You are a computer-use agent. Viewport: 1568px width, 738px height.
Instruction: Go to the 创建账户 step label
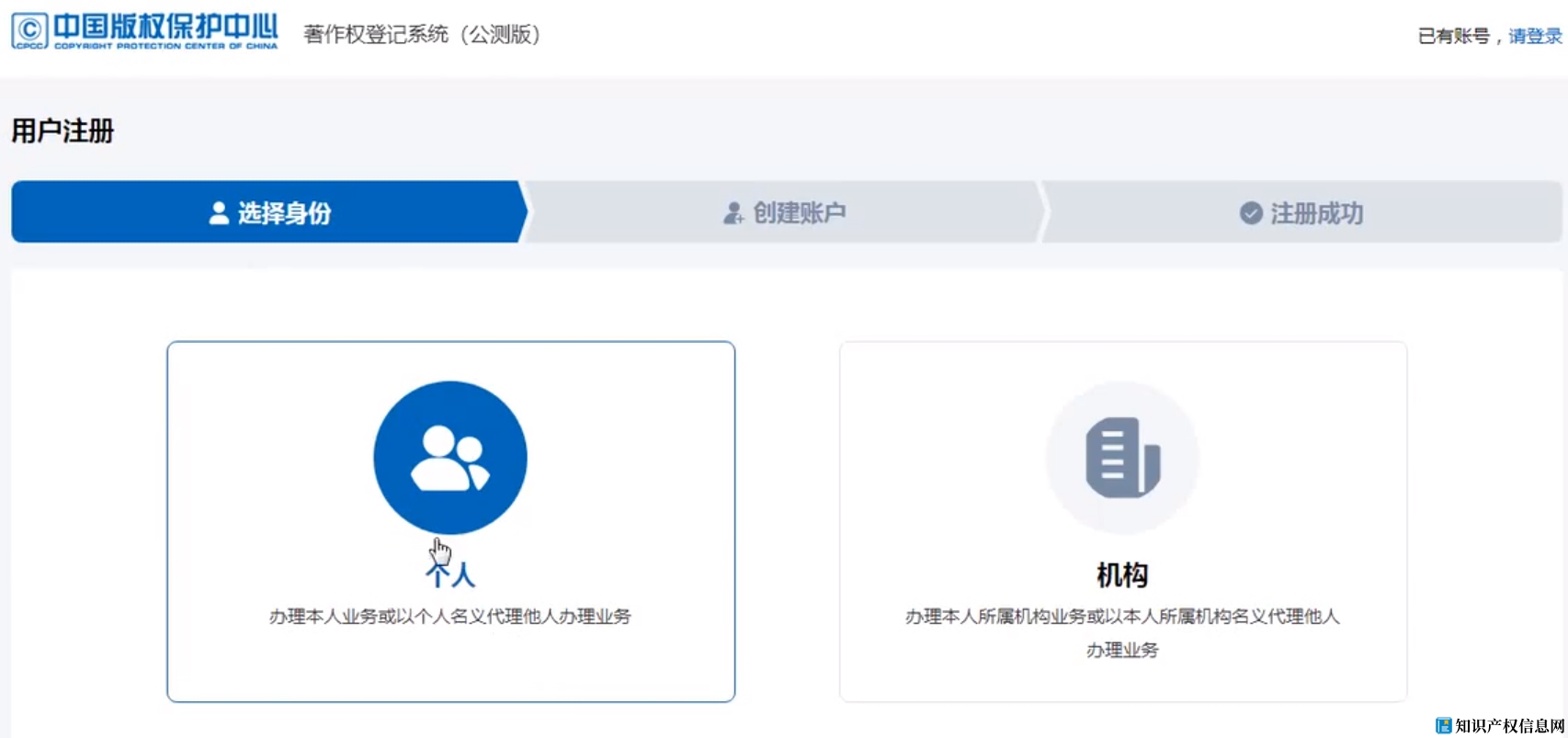[799, 213]
